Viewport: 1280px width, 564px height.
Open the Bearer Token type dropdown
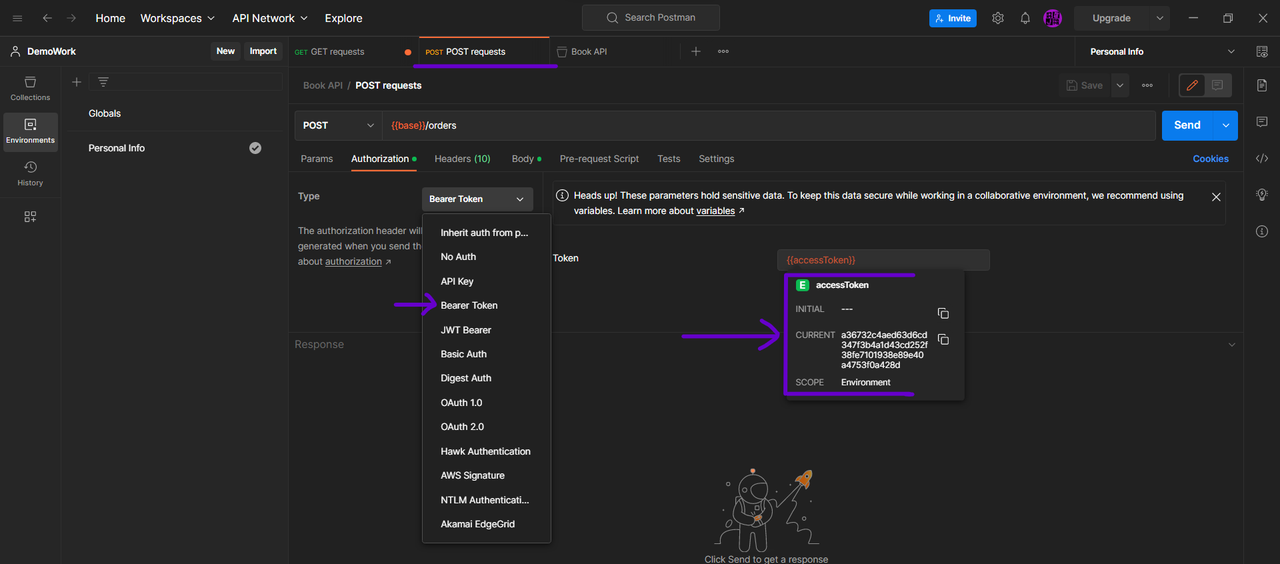pyautogui.click(x=477, y=199)
